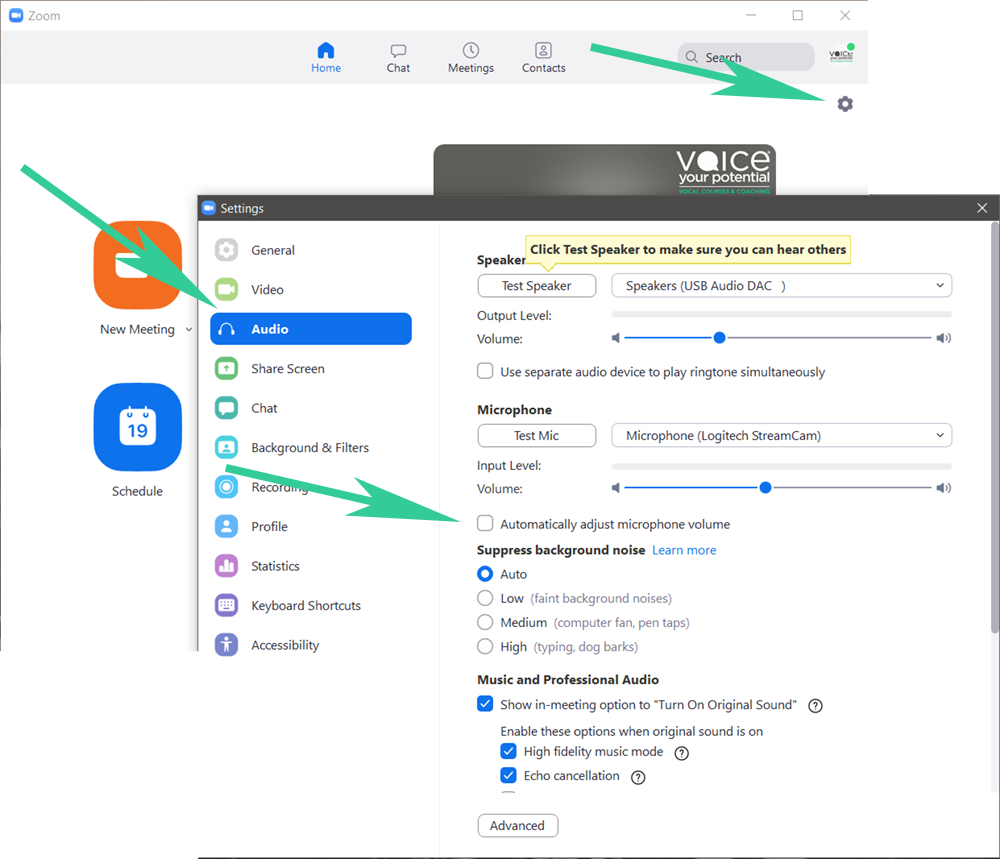Click the Accessibility settings icon
This screenshot has width=1000, height=859.
226,645
